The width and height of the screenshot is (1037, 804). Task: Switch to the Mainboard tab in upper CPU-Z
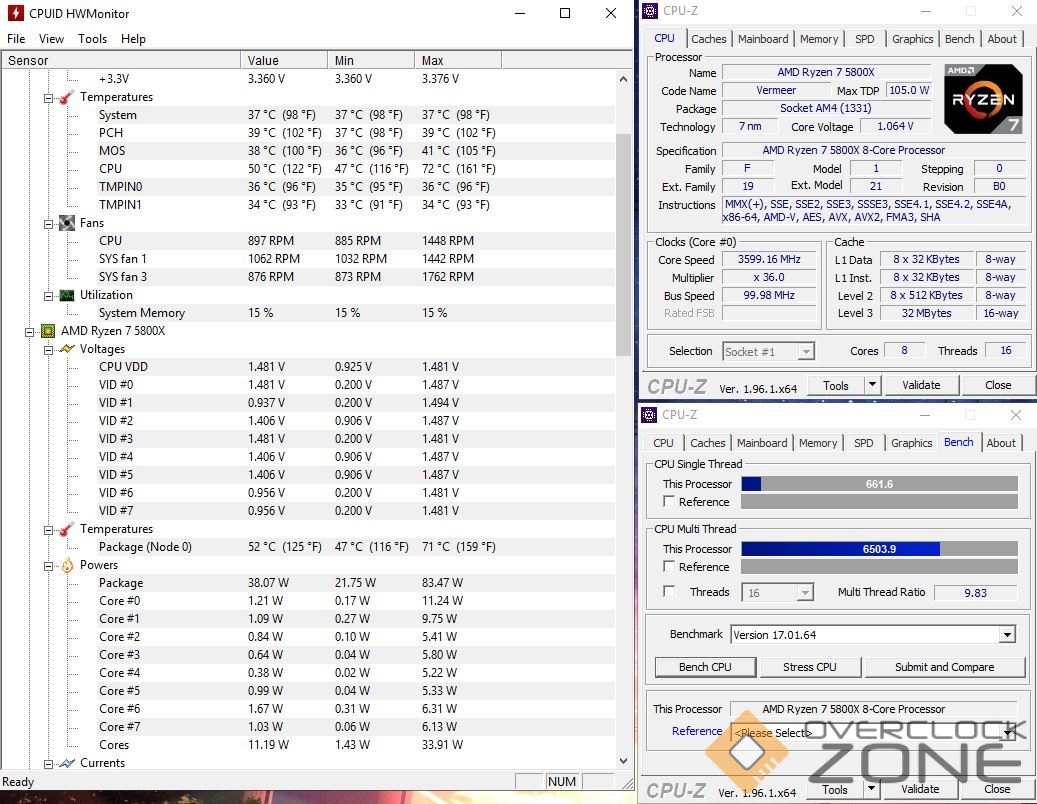(763, 39)
